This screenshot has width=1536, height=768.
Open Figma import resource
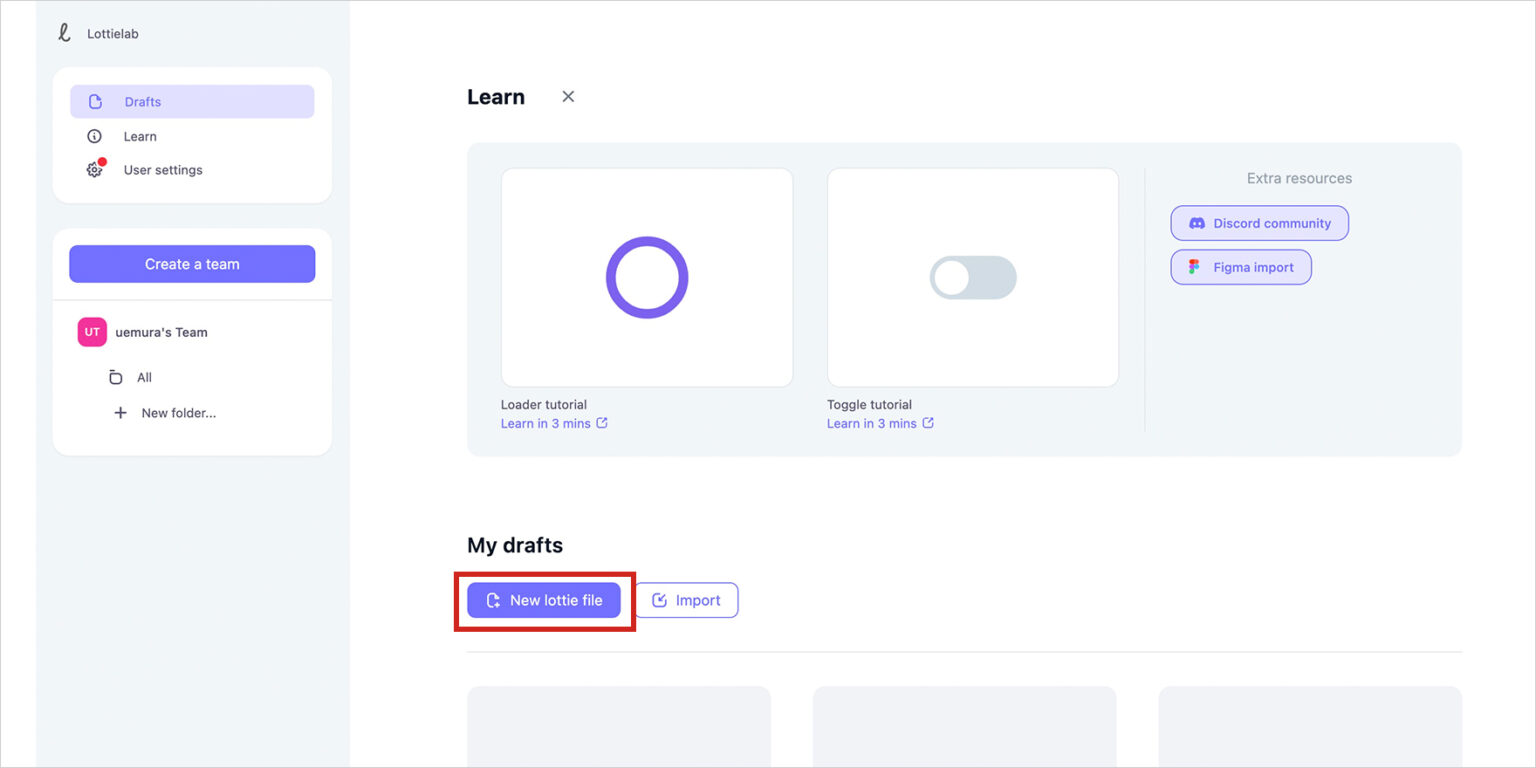tap(1241, 267)
